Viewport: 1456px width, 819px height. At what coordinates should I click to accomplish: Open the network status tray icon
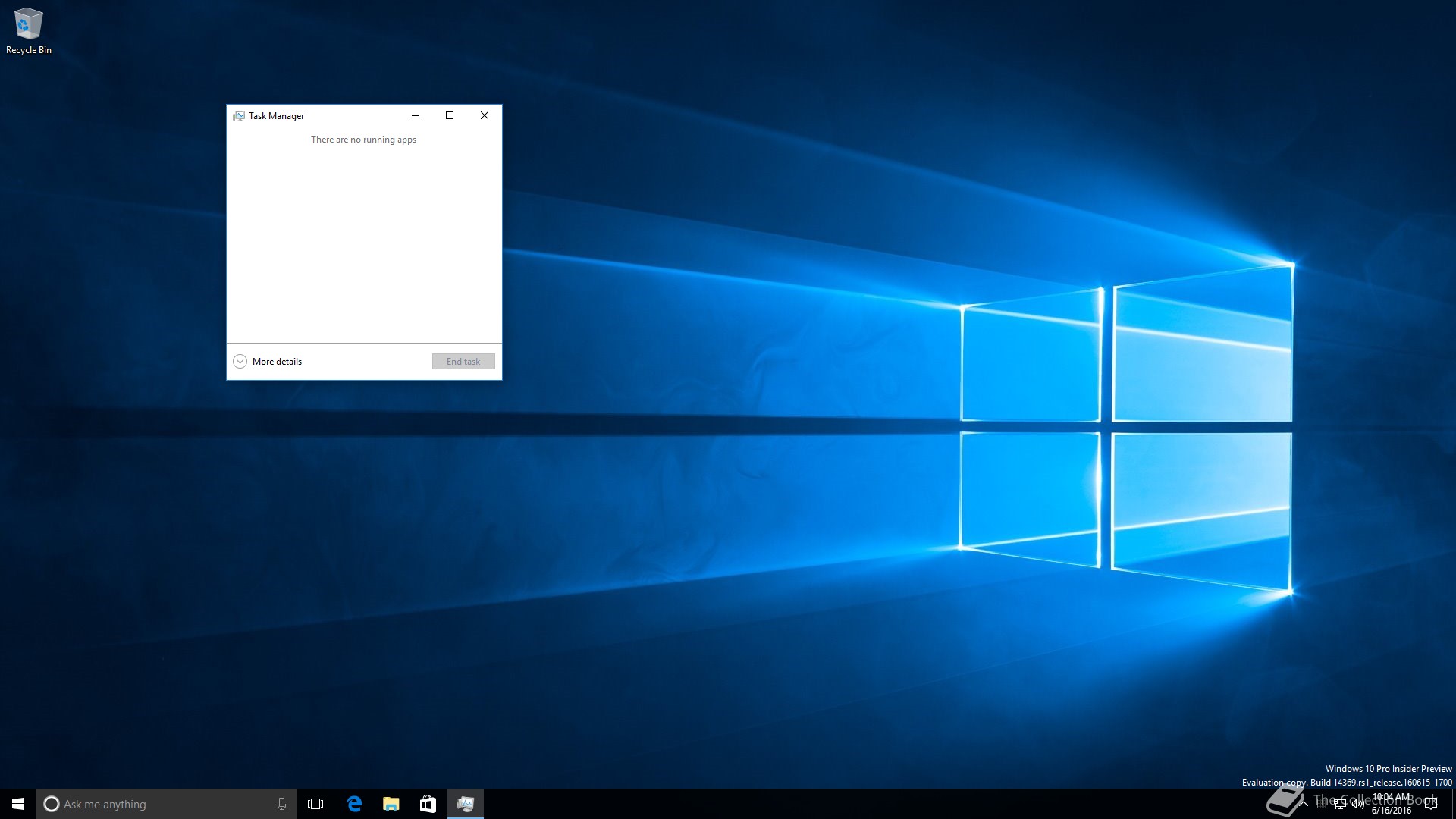(1340, 804)
